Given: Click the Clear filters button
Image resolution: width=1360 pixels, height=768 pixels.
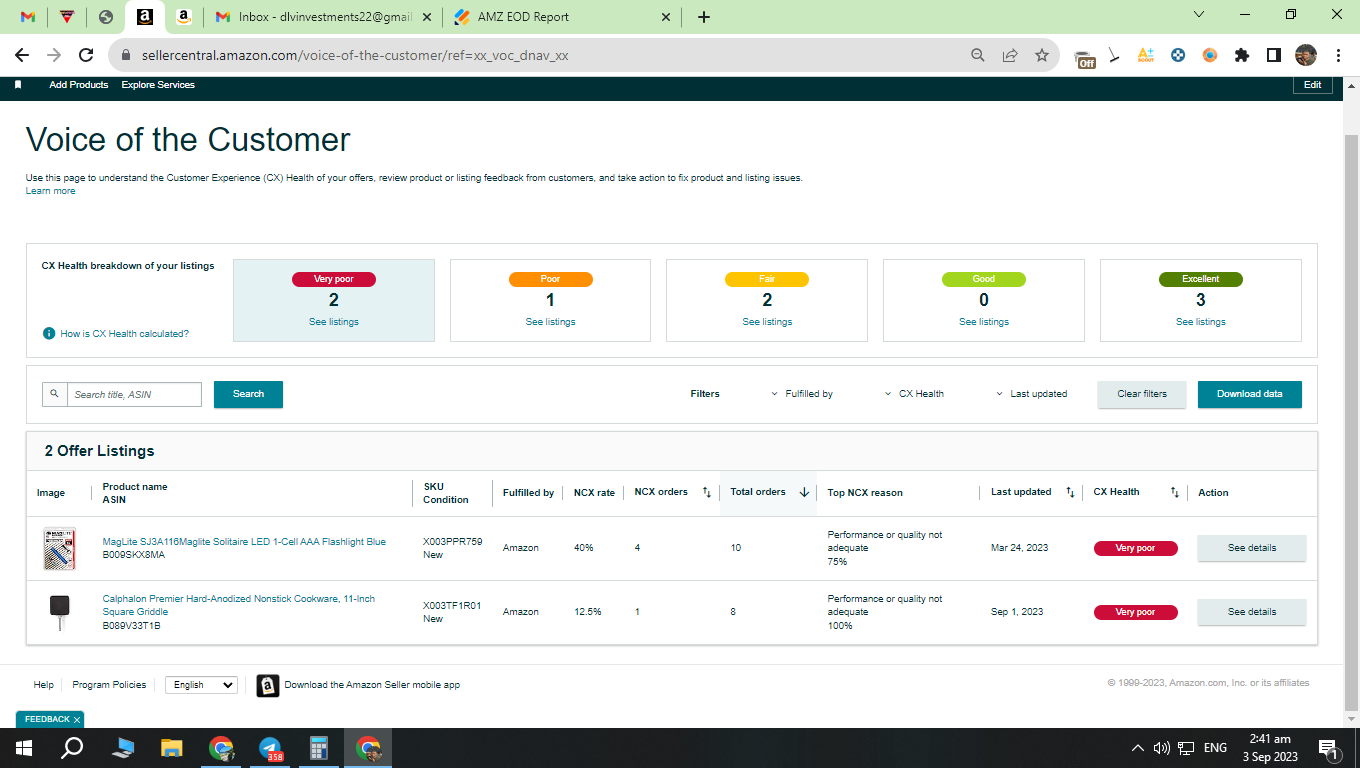Looking at the screenshot, I should tap(1142, 394).
